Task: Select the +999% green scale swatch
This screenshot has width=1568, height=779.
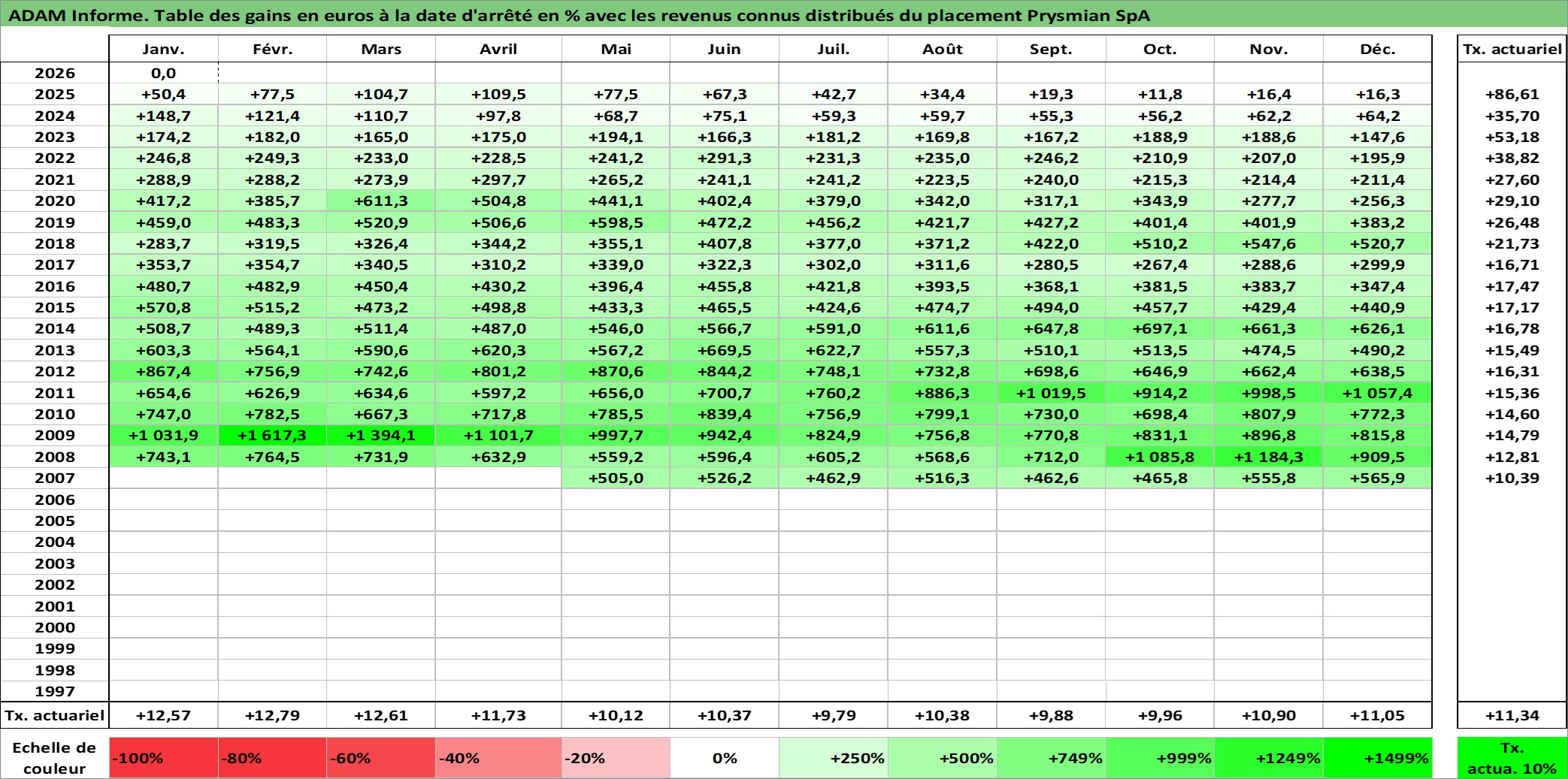Action: (1160, 758)
